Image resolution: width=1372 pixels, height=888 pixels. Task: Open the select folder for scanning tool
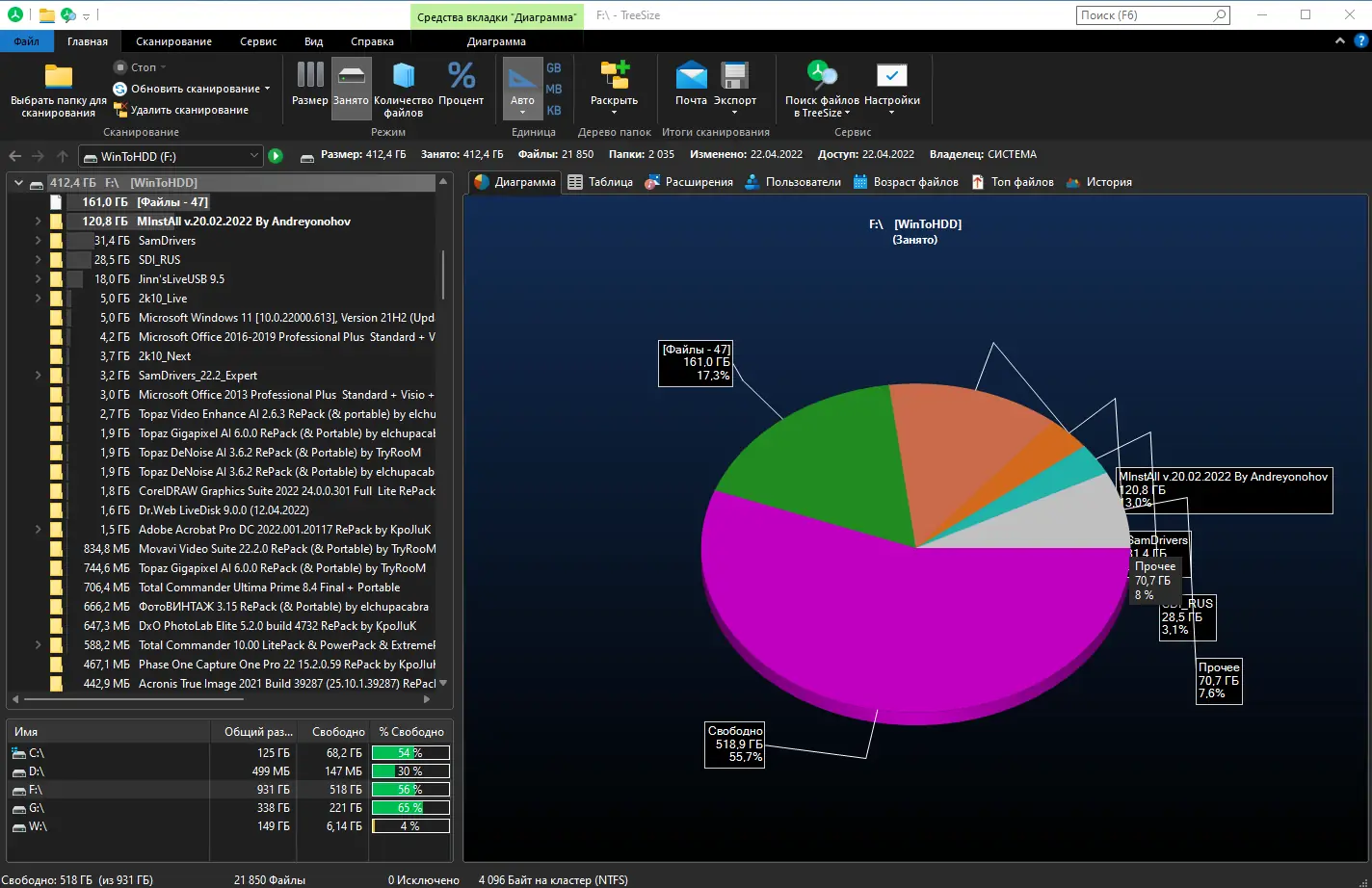[59, 91]
